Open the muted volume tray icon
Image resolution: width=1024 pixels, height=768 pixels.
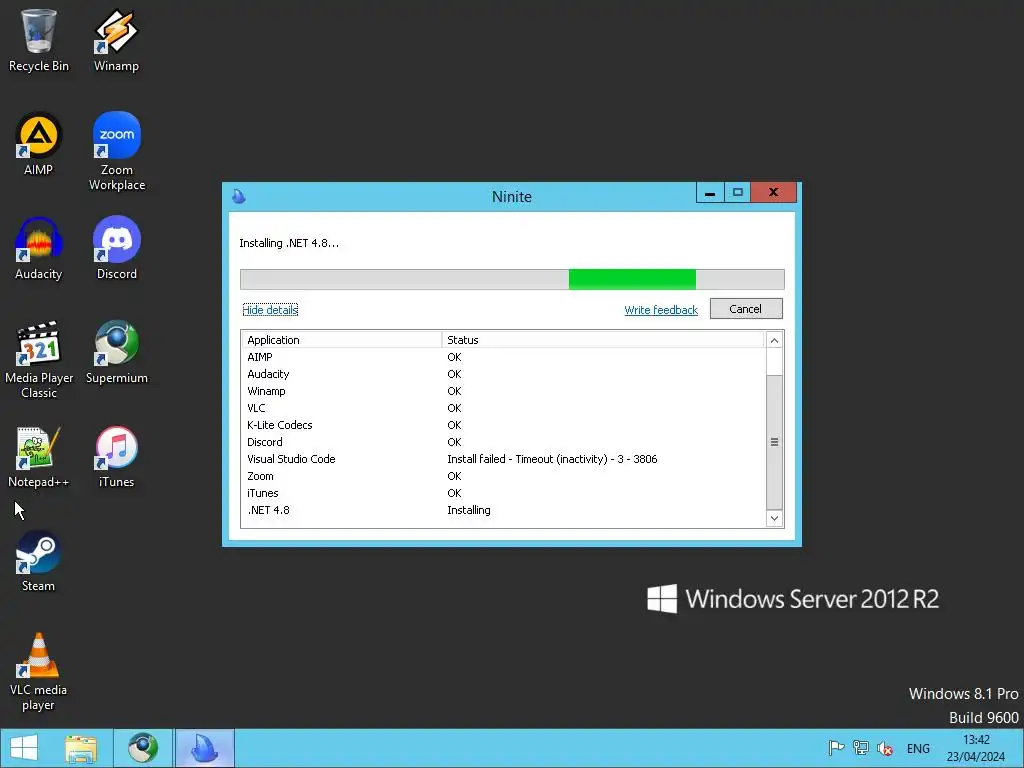(x=885, y=748)
